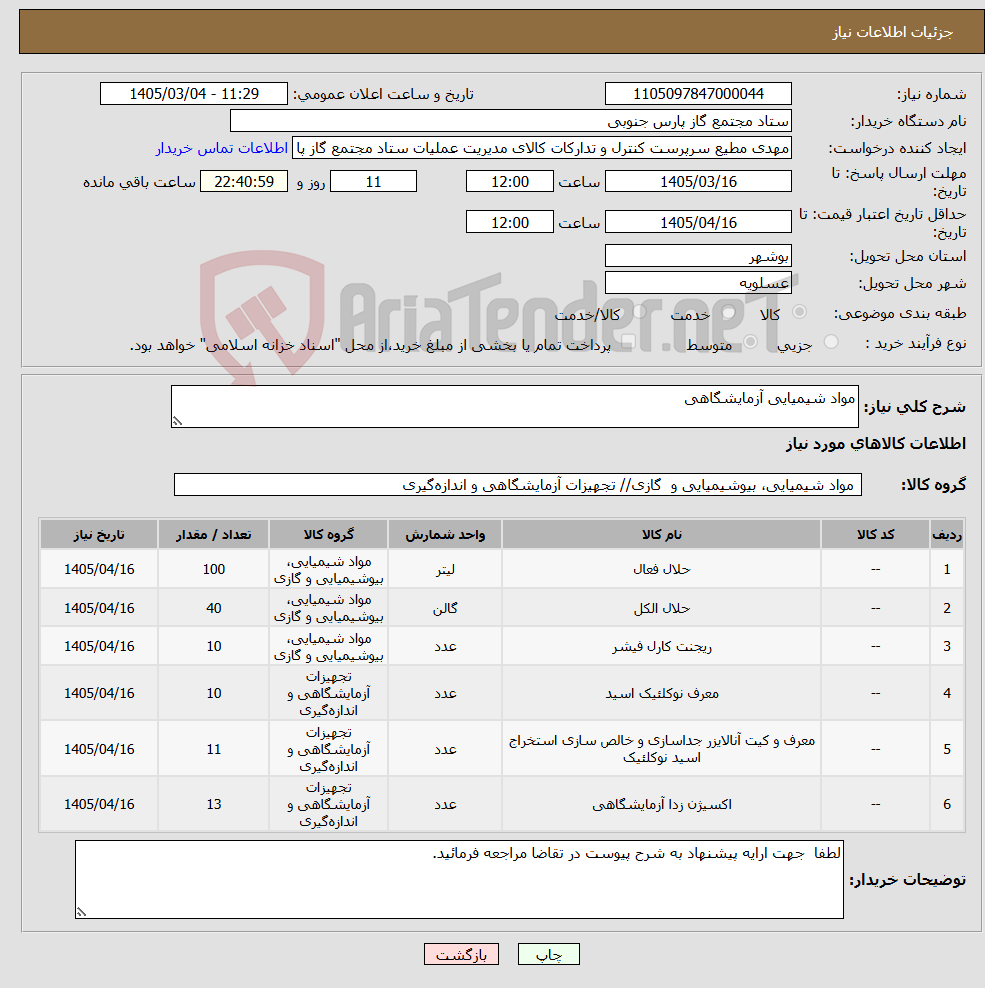Click the گروه کالا field

click(x=518, y=485)
